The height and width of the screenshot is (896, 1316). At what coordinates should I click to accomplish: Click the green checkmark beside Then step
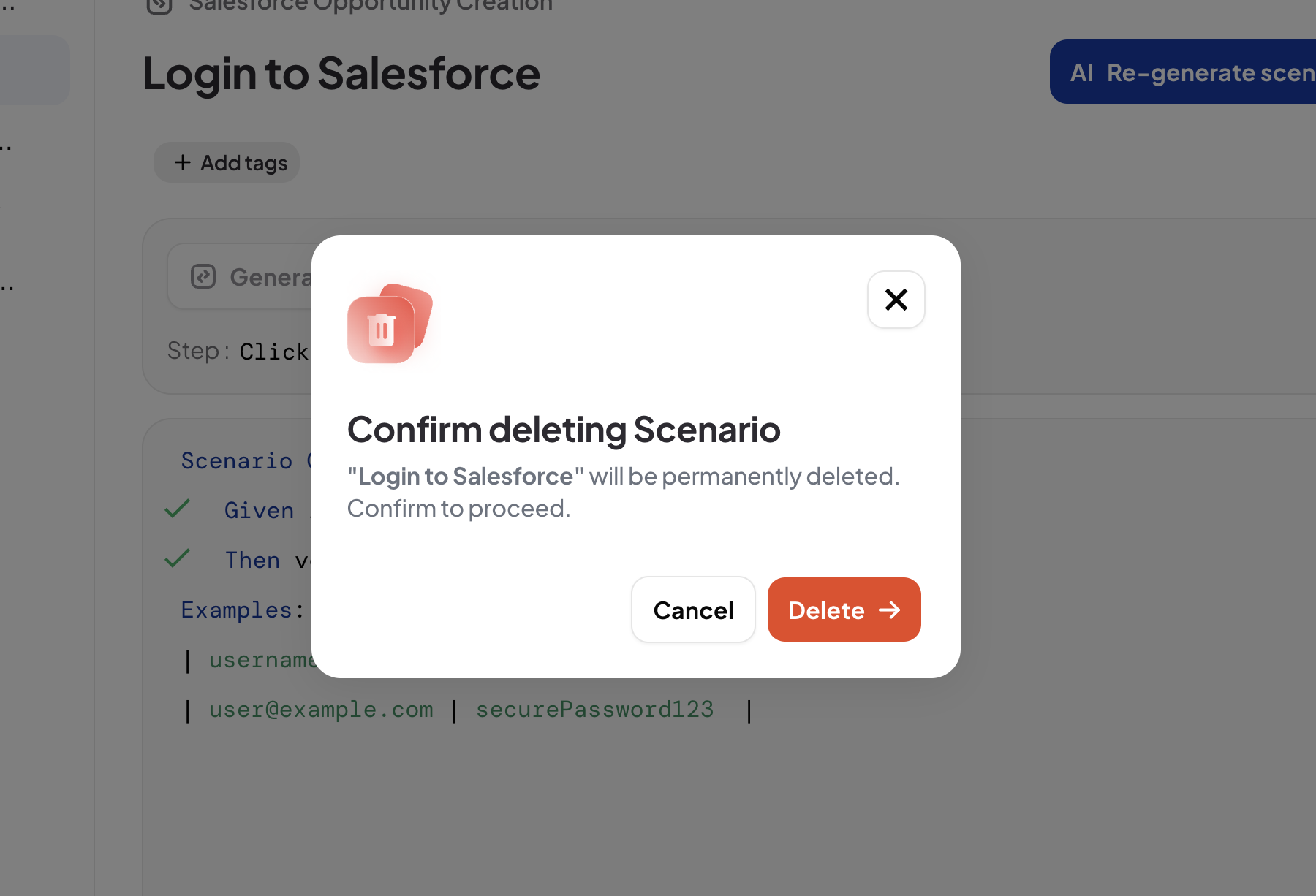pos(177,558)
